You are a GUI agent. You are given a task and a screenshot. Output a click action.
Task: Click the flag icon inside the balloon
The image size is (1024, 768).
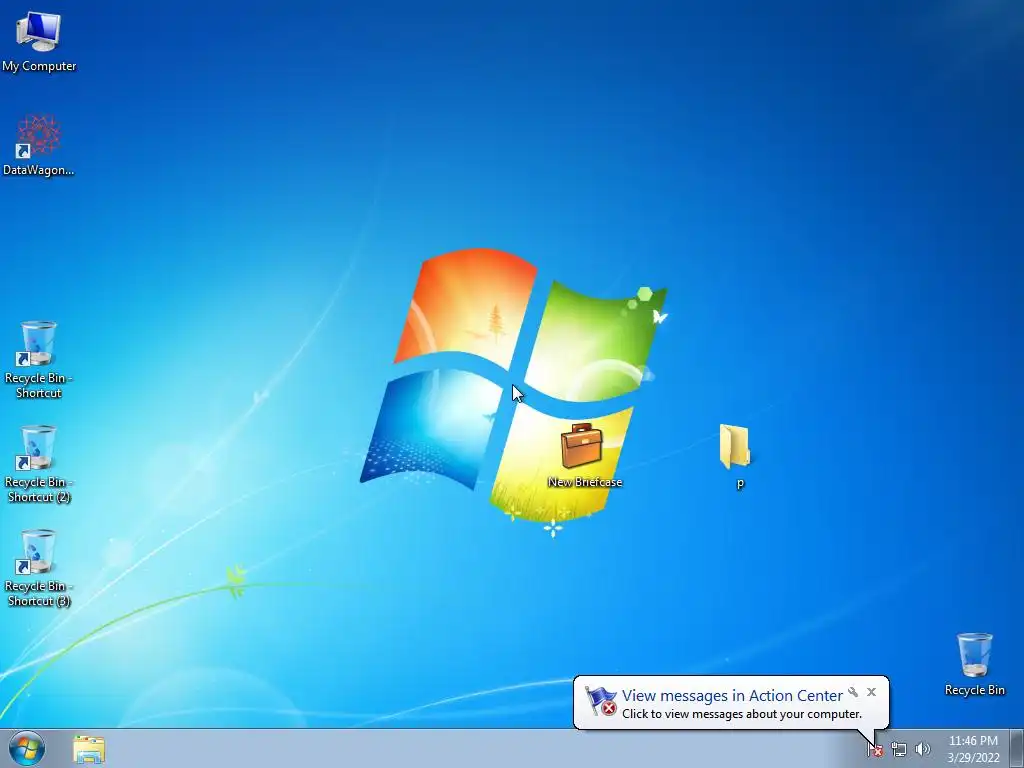tap(601, 701)
